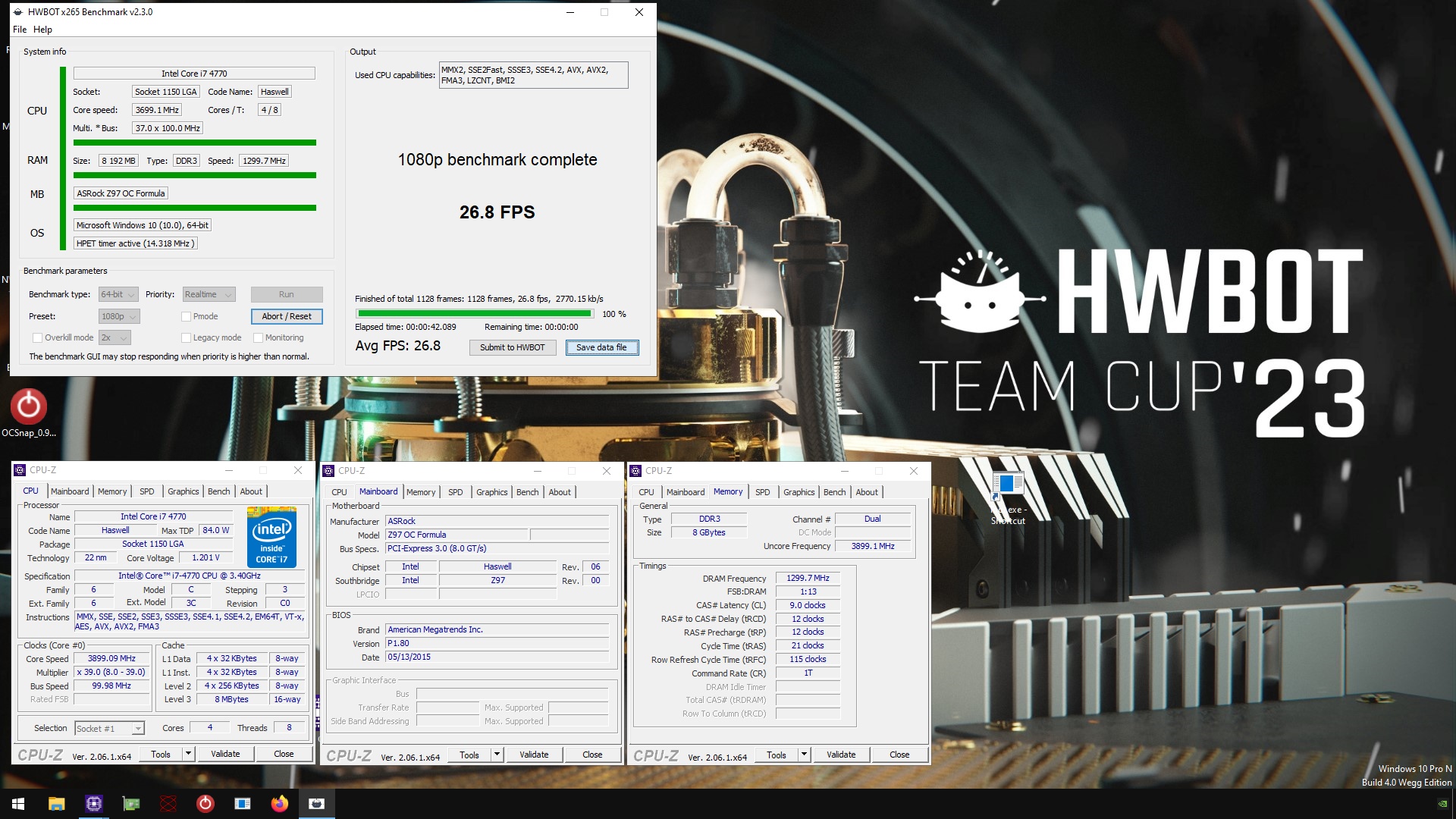
Task: Switch to SPD tab in CPU-Z Mainboard window
Action: (x=455, y=492)
